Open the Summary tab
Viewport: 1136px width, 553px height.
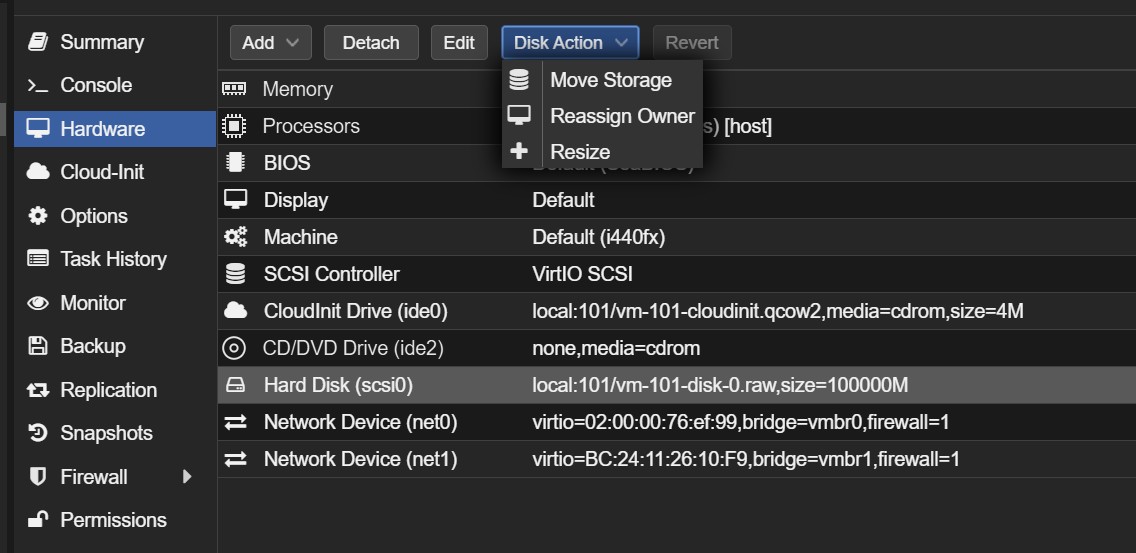tap(114, 42)
